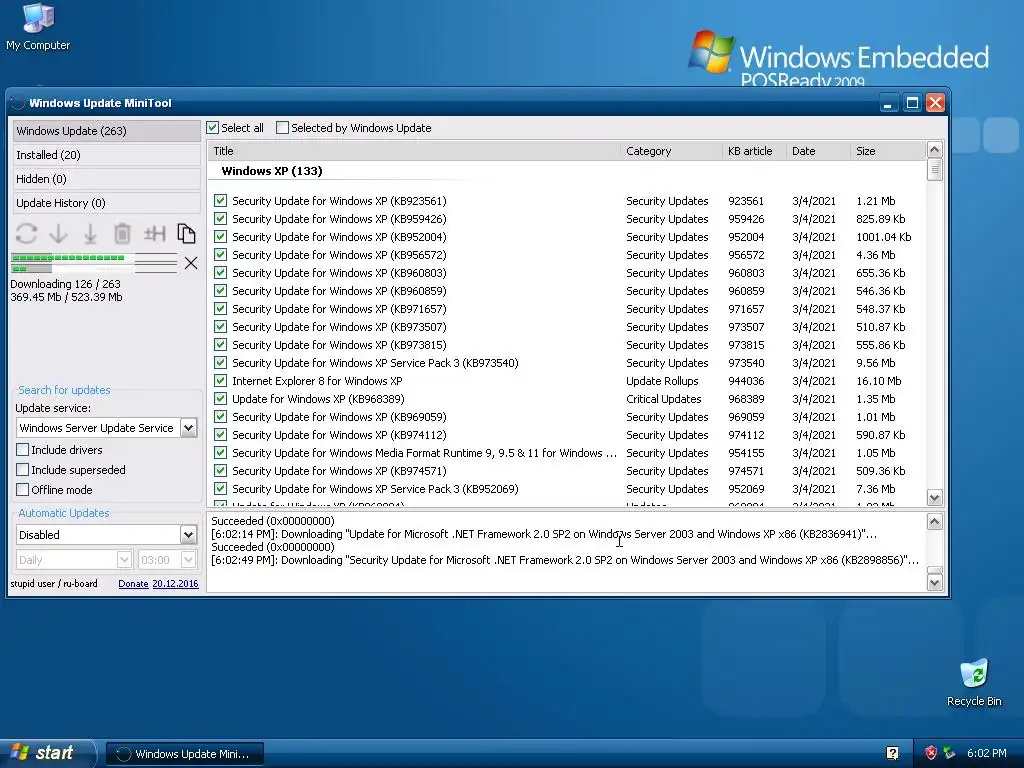Click the system clock showing 6:02 PM
1024x768 pixels.
click(x=987, y=753)
